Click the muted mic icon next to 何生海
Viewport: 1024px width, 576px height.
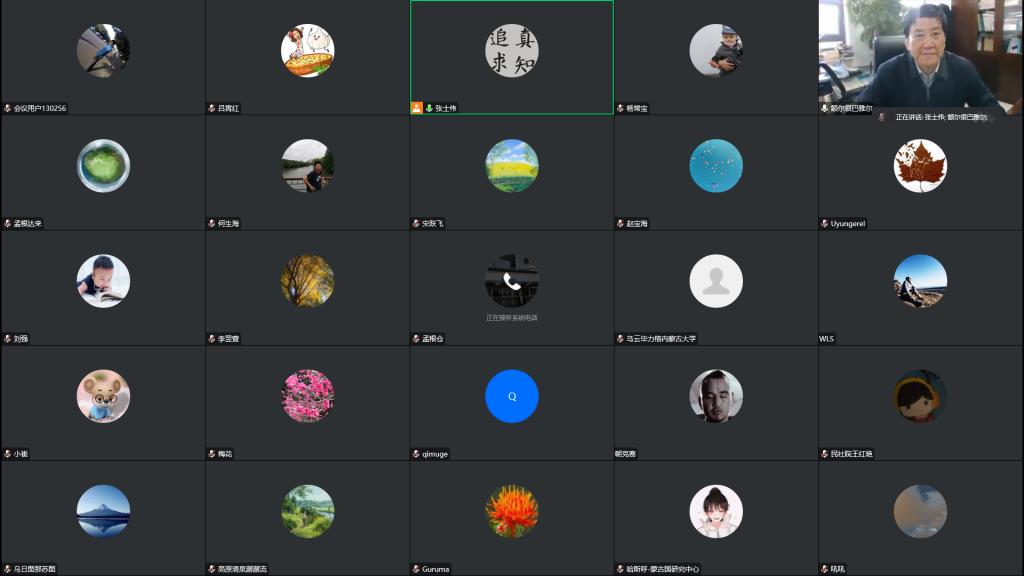(212, 223)
